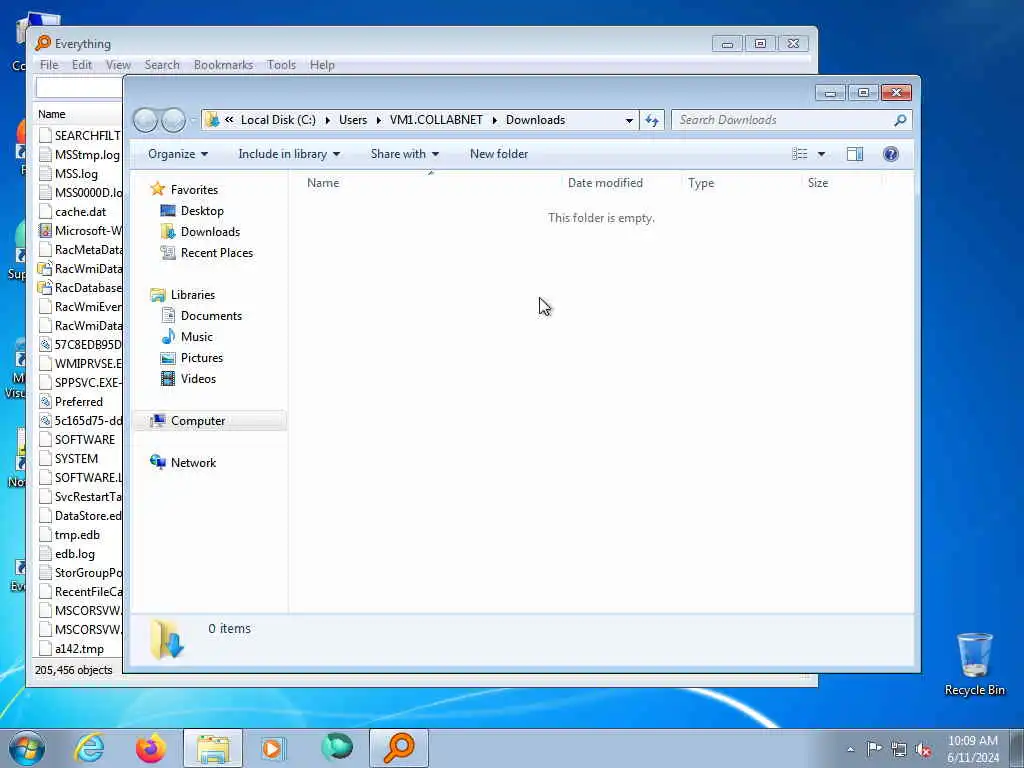Open the Tools menu in Everything
This screenshot has width=1024, height=768.
[x=281, y=65]
